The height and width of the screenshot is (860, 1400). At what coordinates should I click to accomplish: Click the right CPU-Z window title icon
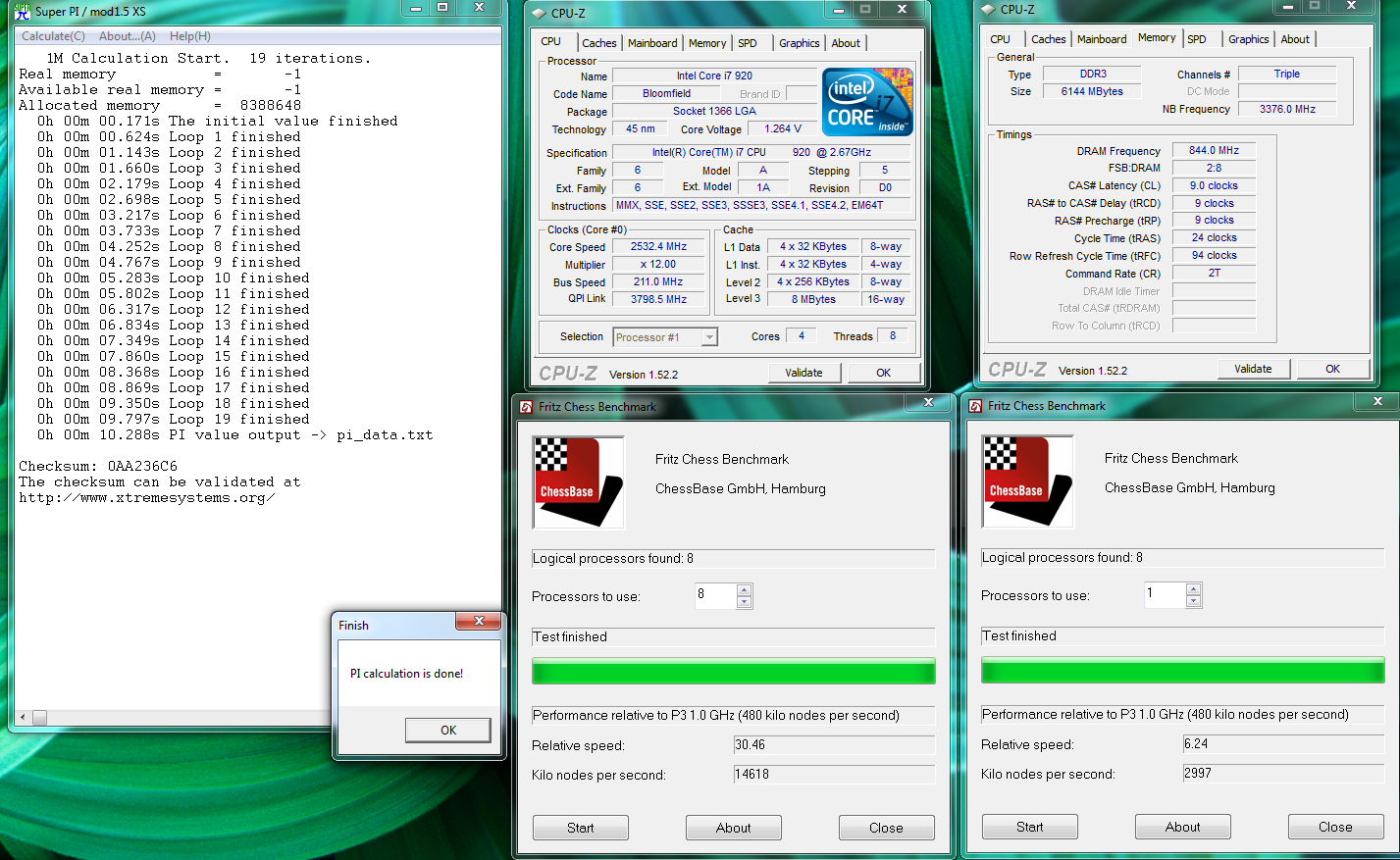coord(988,10)
